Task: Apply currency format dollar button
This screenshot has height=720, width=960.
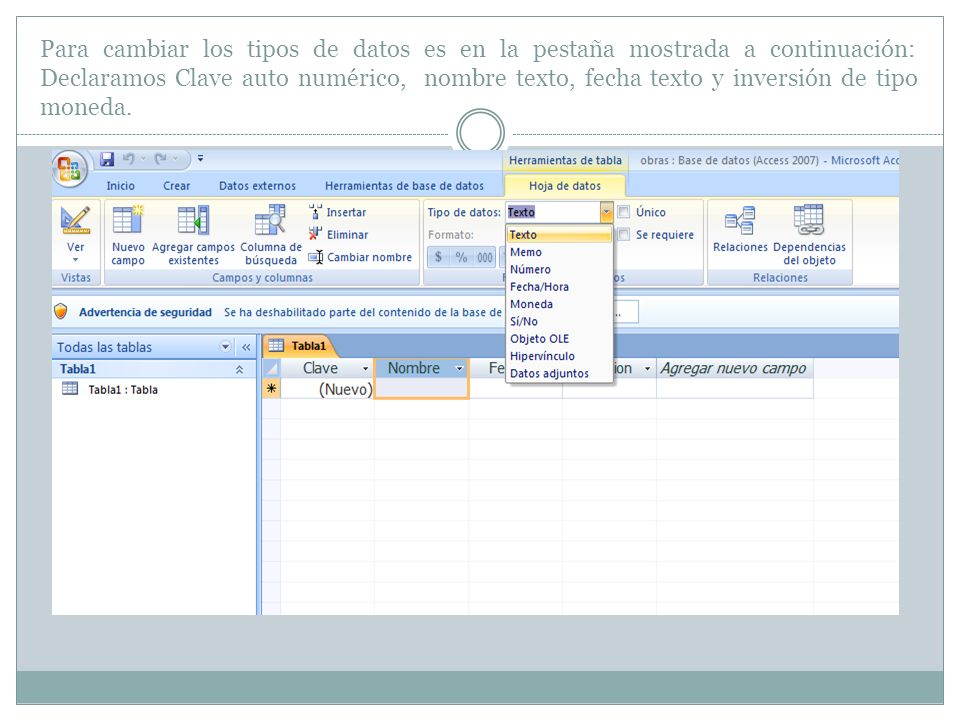Action: pyautogui.click(x=438, y=257)
